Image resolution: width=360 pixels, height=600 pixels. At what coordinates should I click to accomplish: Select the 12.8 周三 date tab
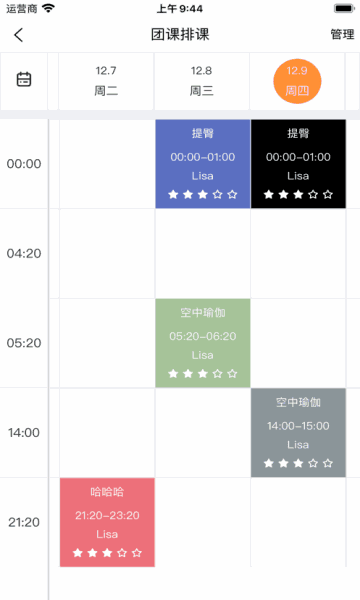click(202, 81)
